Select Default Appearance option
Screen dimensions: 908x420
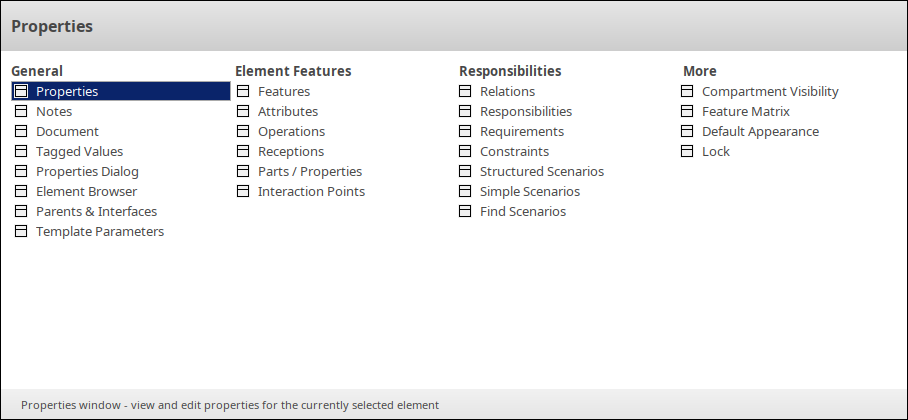click(x=760, y=131)
